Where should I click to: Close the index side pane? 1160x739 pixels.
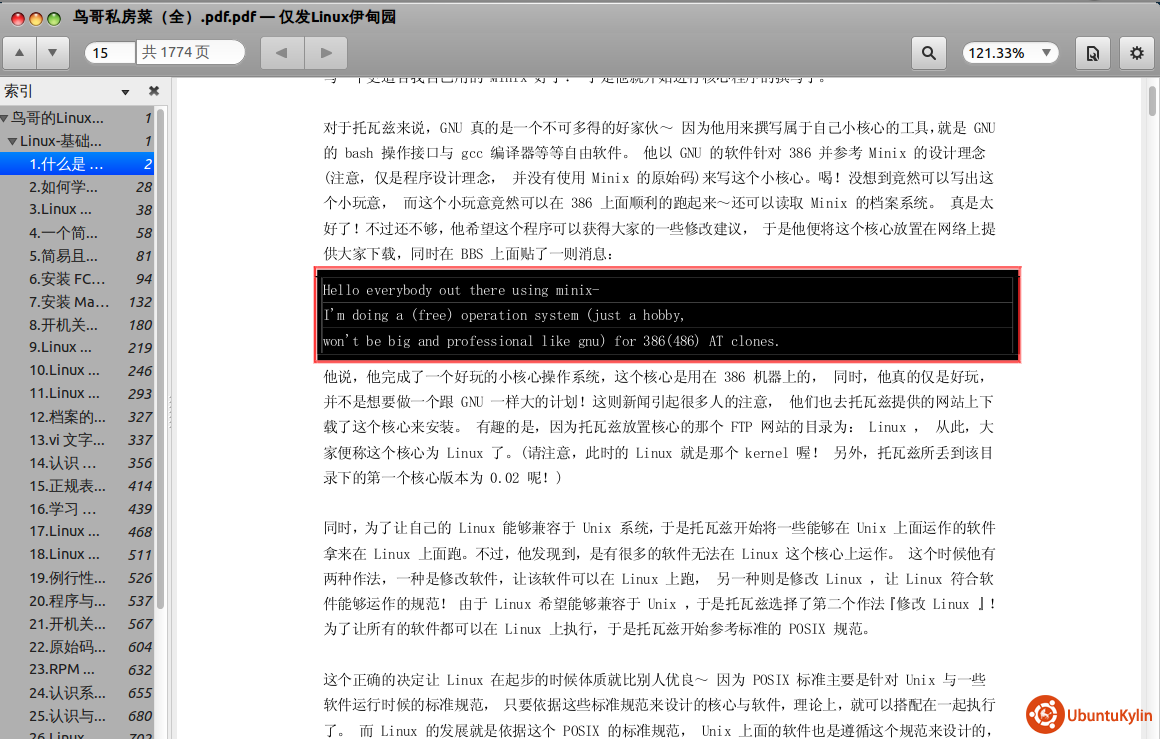pos(154,91)
